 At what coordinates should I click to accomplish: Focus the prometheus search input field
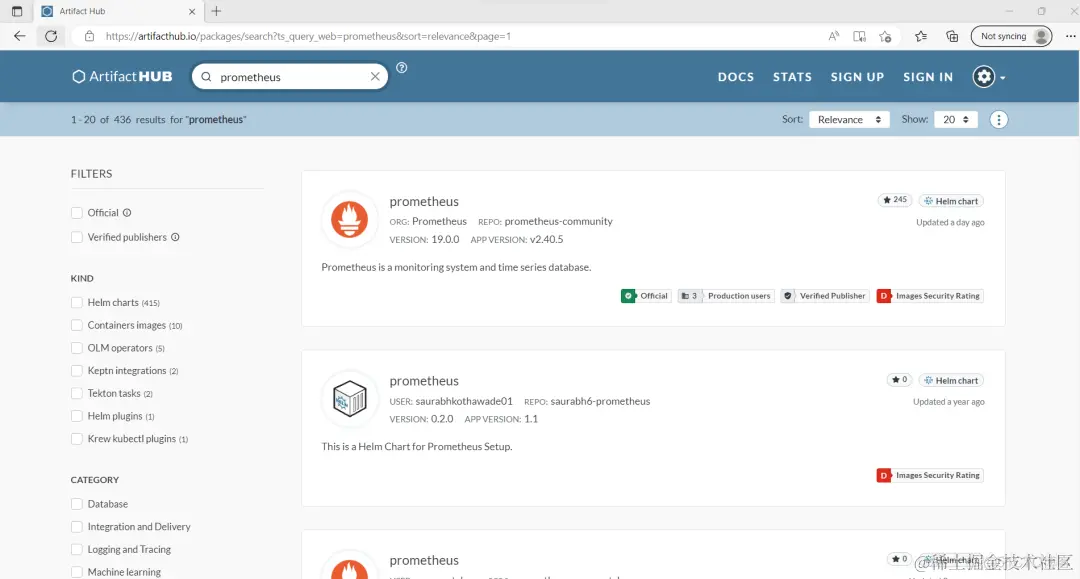291,76
